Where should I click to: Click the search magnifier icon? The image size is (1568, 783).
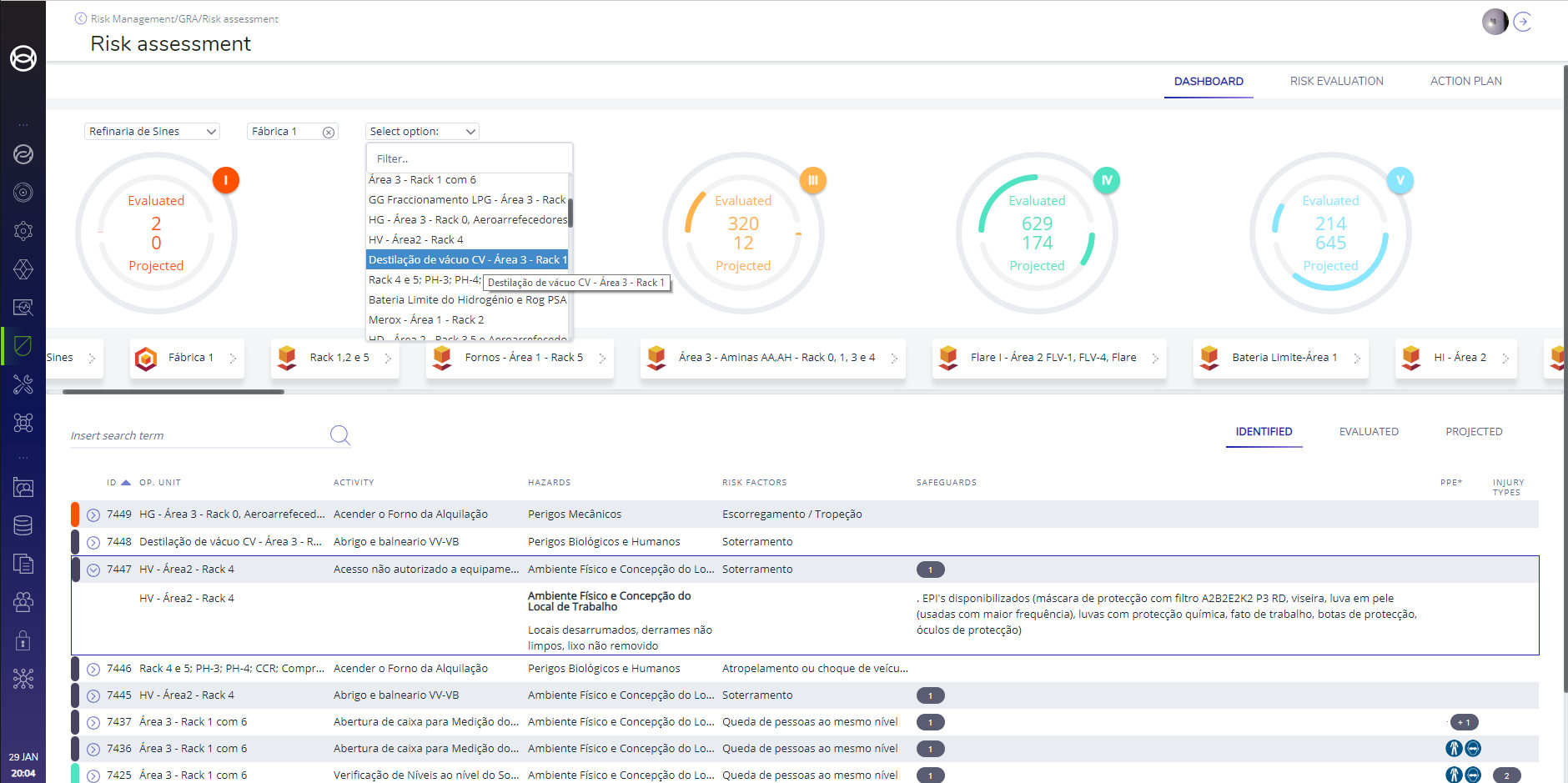coord(339,434)
